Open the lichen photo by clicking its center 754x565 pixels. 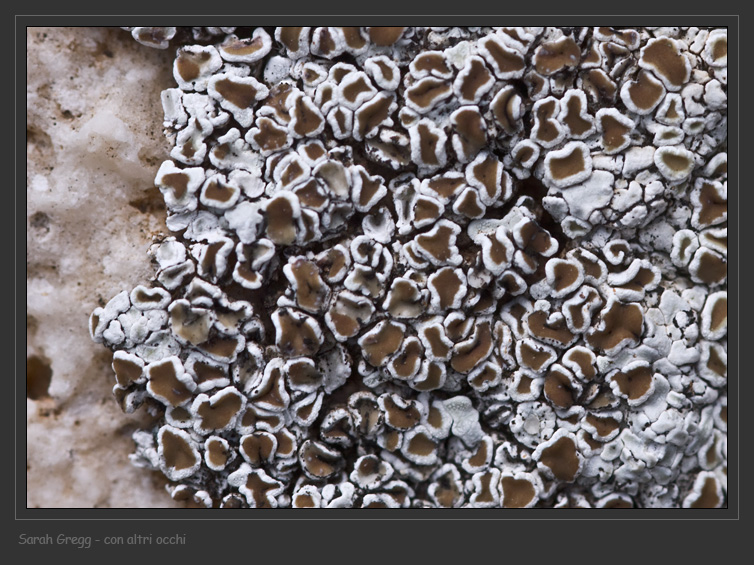click(x=377, y=267)
